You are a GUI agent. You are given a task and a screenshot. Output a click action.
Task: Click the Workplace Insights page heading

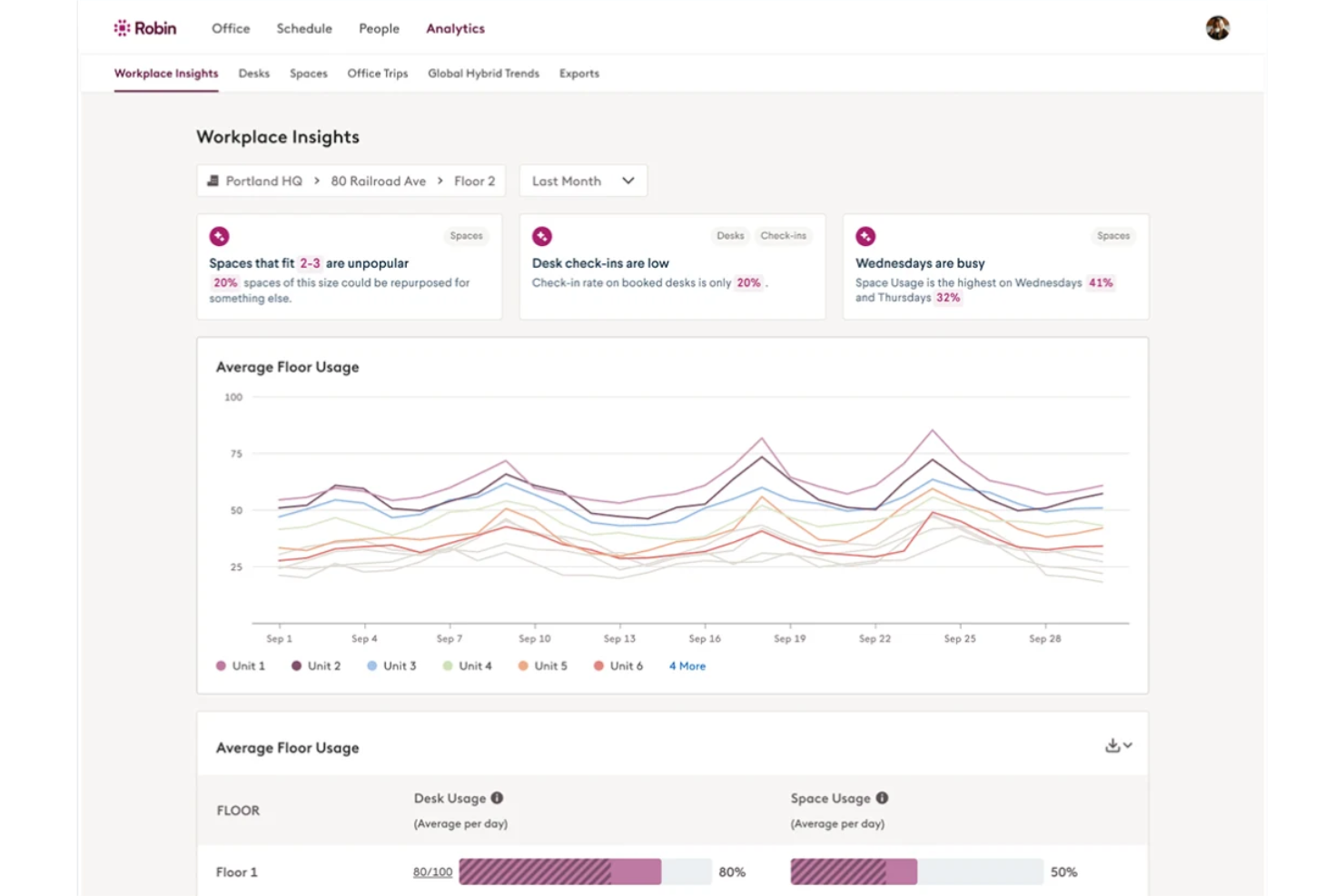click(x=278, y=137)
